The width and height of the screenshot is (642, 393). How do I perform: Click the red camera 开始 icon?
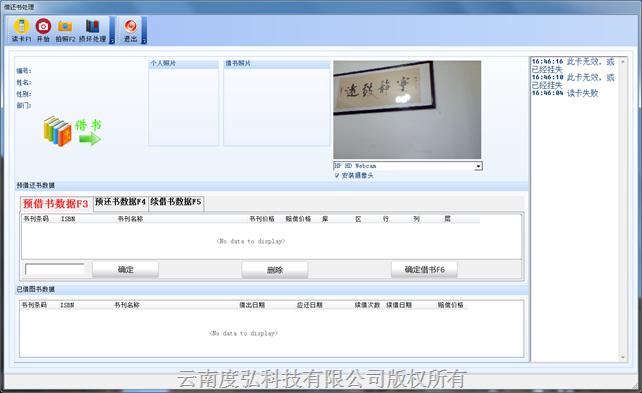coord(43,27)
